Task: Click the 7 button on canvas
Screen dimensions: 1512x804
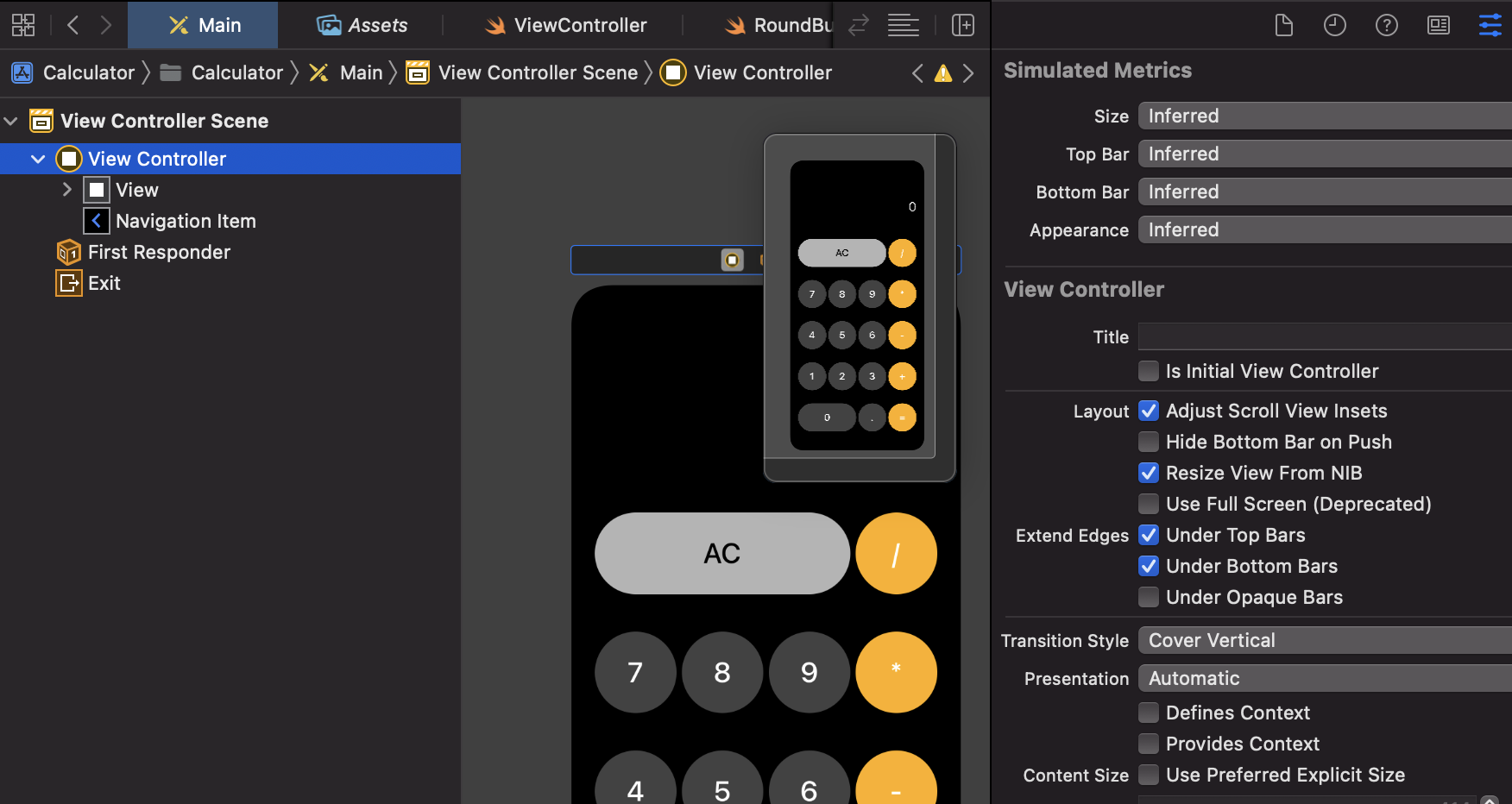Action: (635, 672)
